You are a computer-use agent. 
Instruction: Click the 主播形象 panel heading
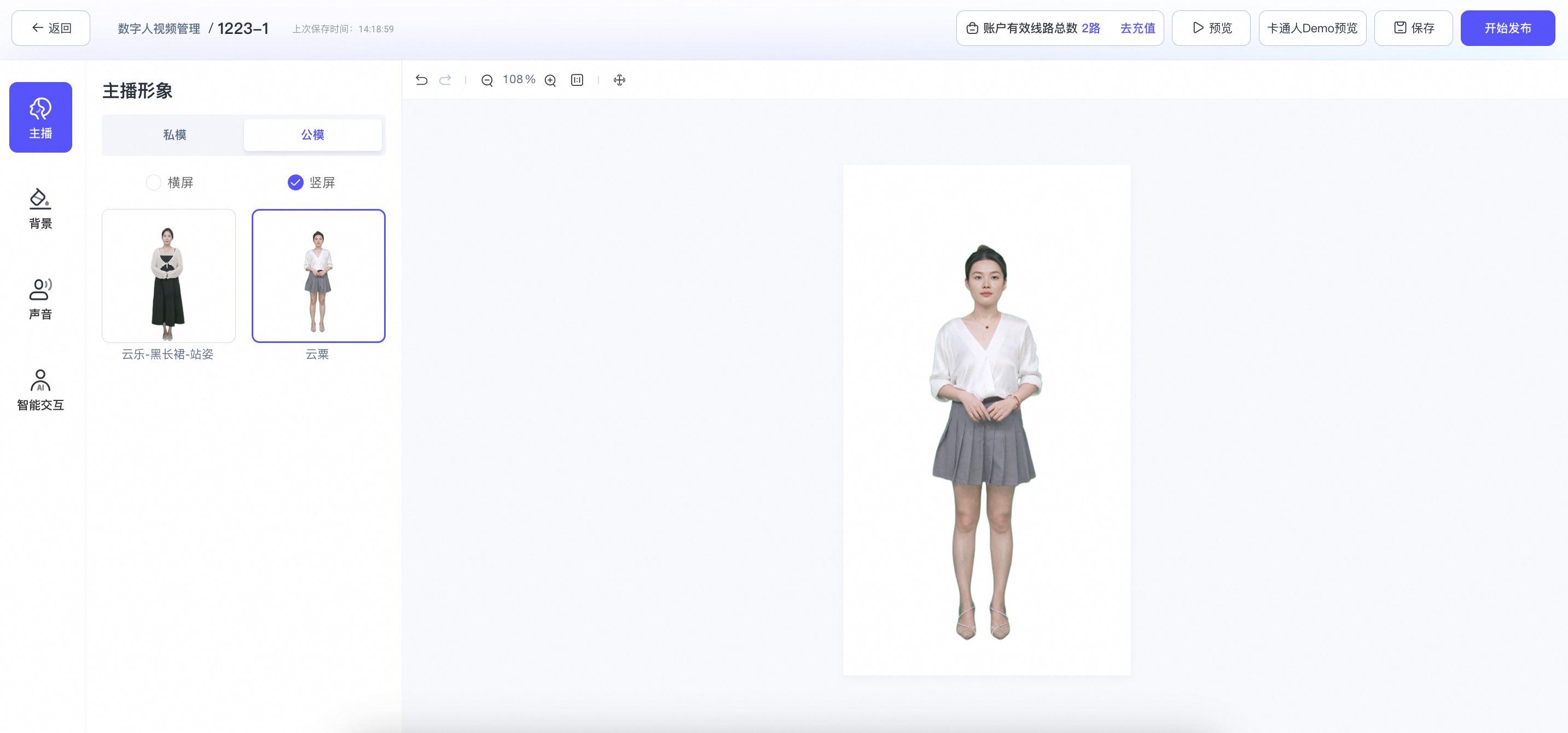coord(137,91)
